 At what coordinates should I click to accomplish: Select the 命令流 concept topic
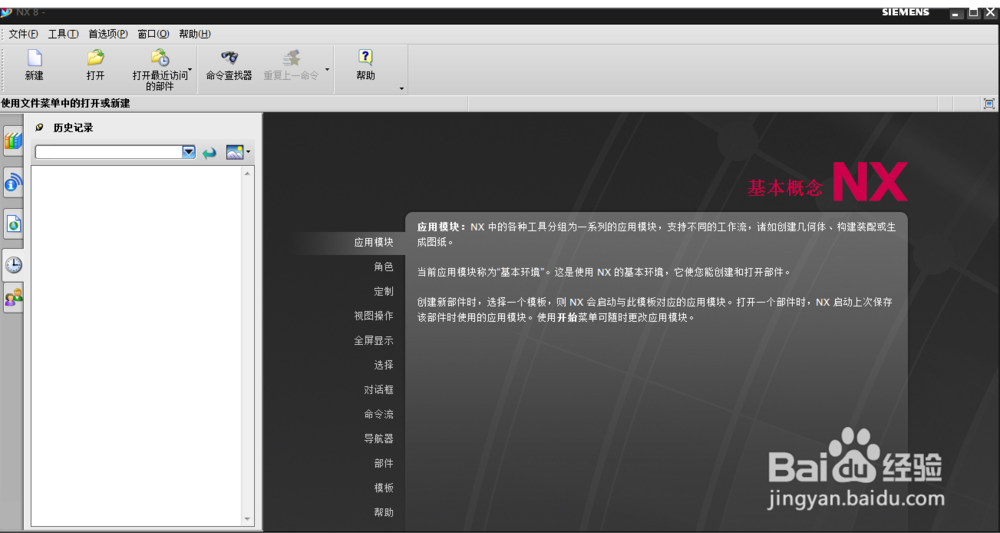coord(379,414)
